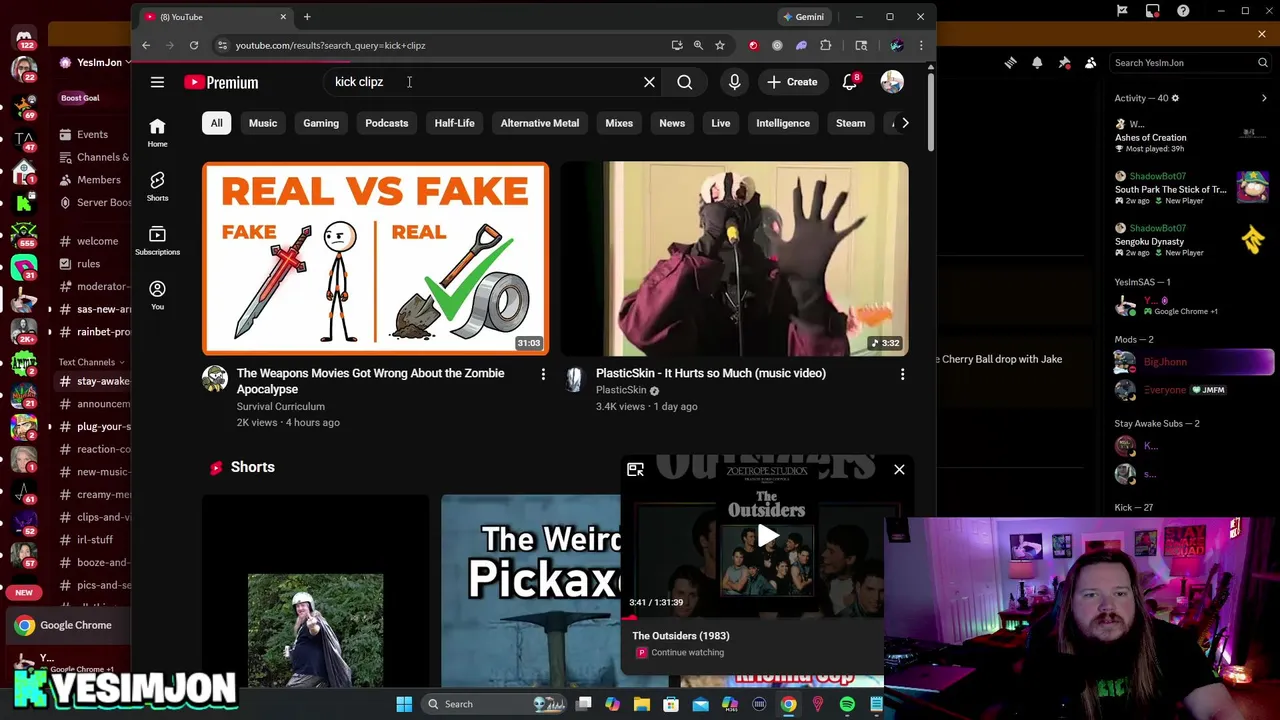Select the News filter chip
1280x720 pixels.
pyautogui.click(x=672, y=123)
